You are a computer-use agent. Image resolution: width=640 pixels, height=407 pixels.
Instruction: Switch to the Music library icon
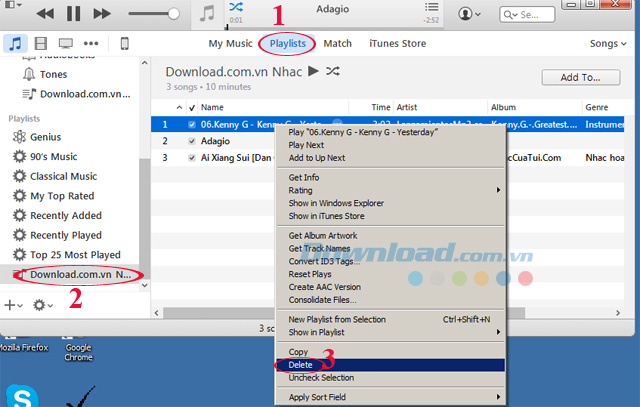16,43
